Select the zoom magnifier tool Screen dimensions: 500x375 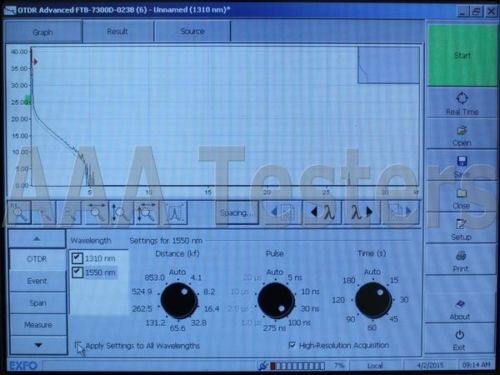20,212
